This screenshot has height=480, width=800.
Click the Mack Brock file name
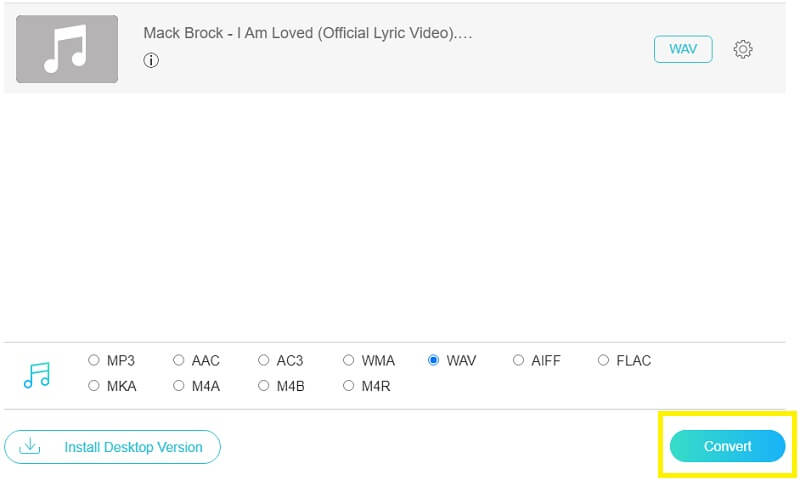307,33
